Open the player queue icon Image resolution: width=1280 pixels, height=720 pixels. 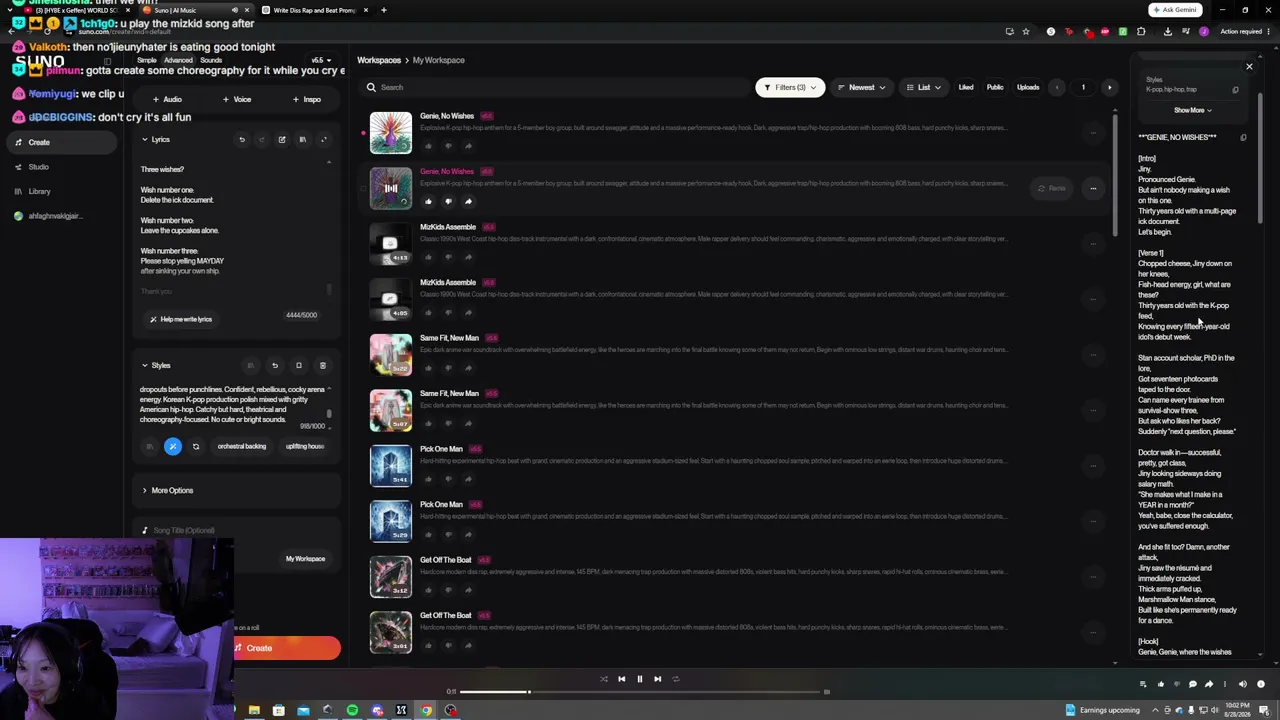click(1143, 685)
